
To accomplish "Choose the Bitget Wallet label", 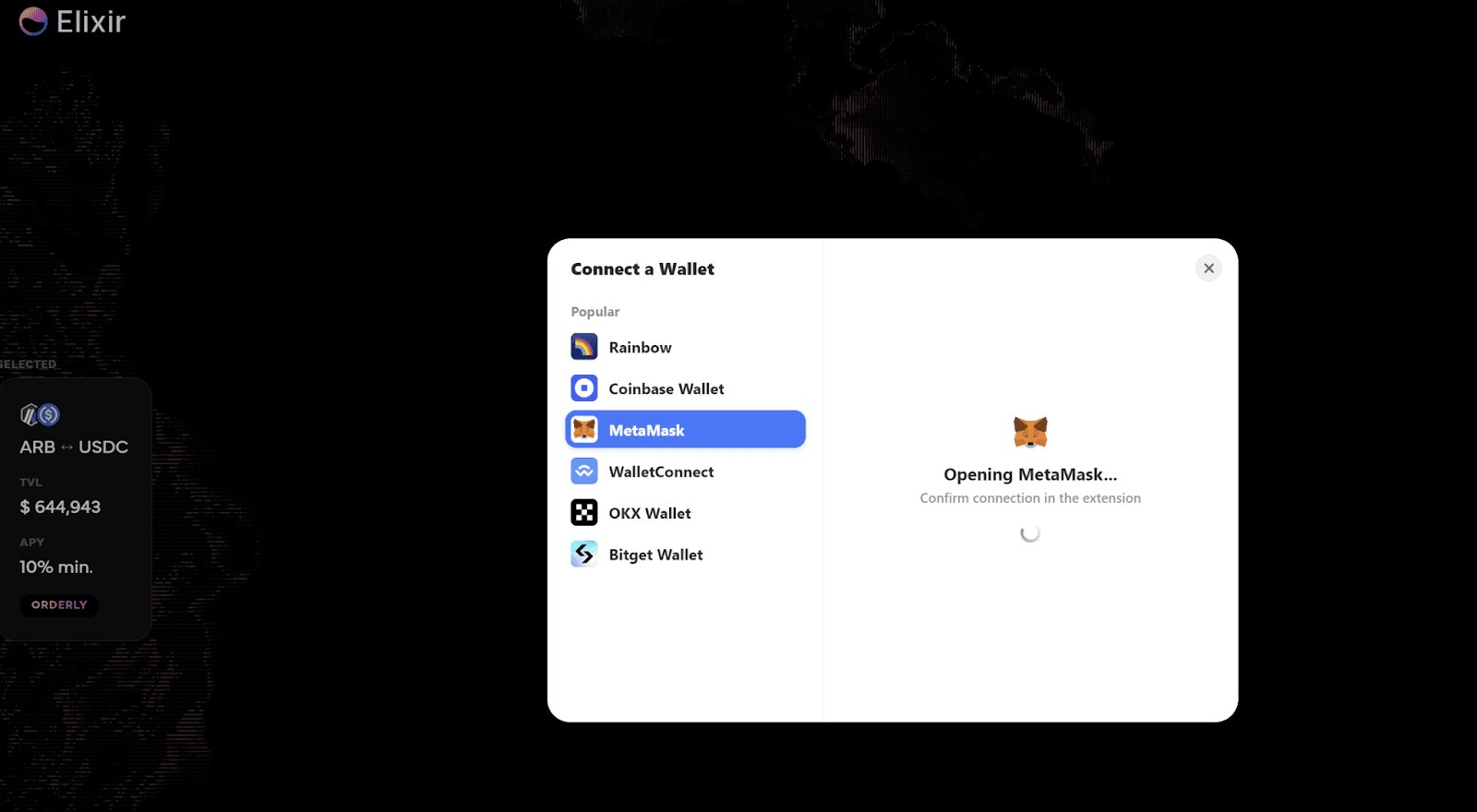I will (x=655, y=555).
